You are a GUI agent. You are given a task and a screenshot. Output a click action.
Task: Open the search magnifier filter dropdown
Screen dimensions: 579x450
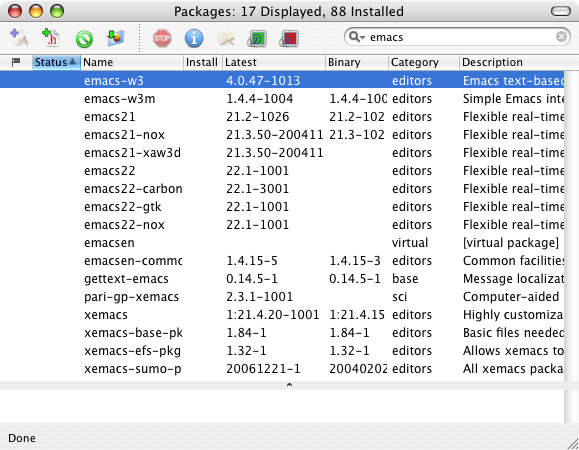(x=357, y=37)
